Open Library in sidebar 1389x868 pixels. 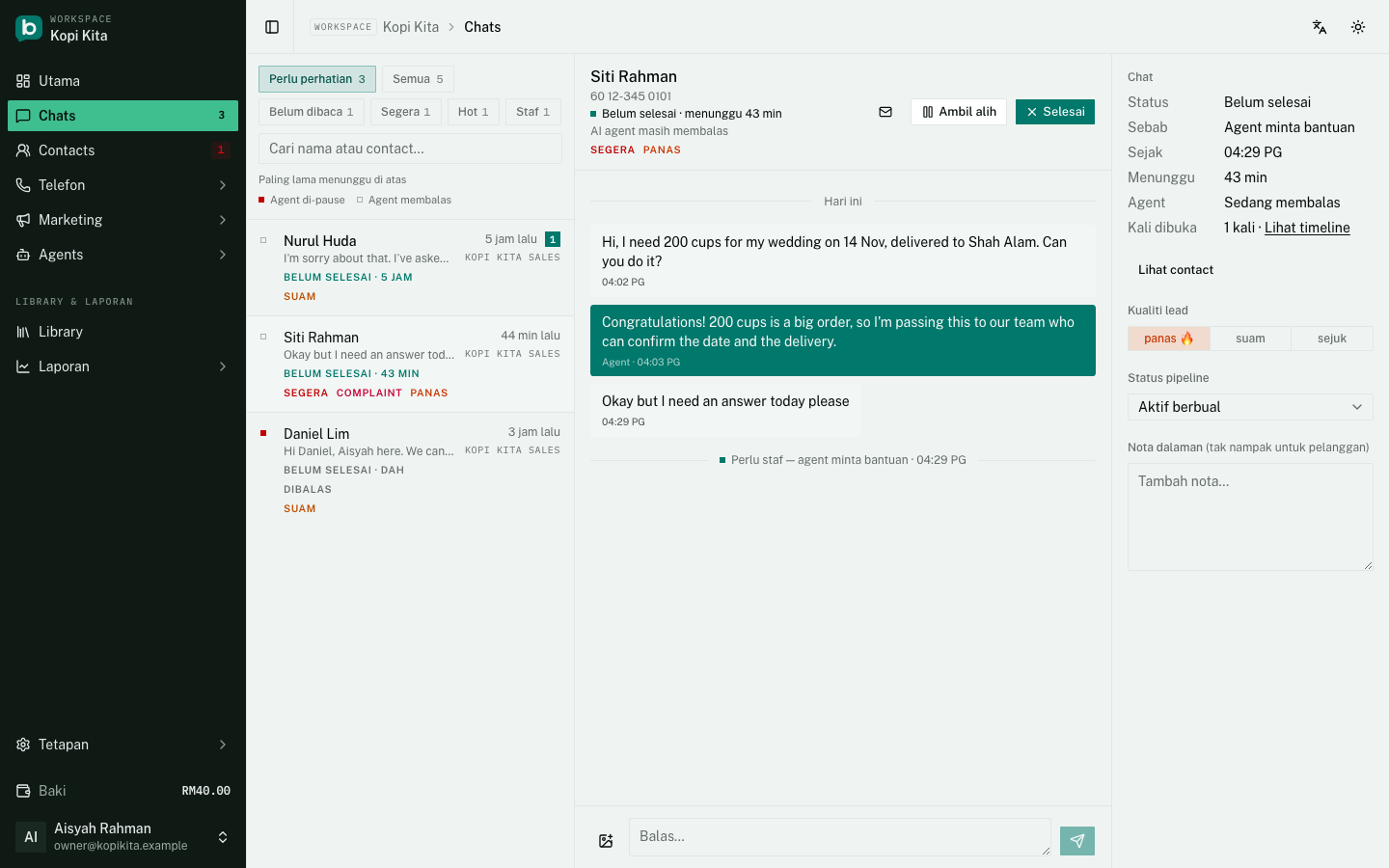(123, 332)
